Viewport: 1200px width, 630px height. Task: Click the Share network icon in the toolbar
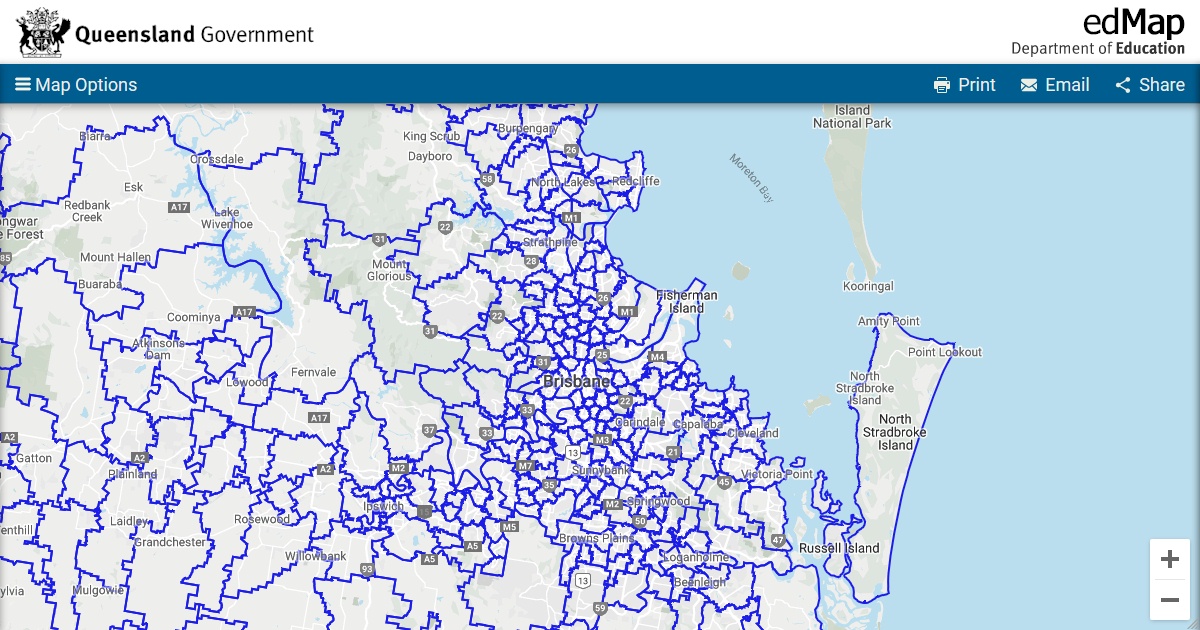pyautogui.click(x=1122, y=85)
